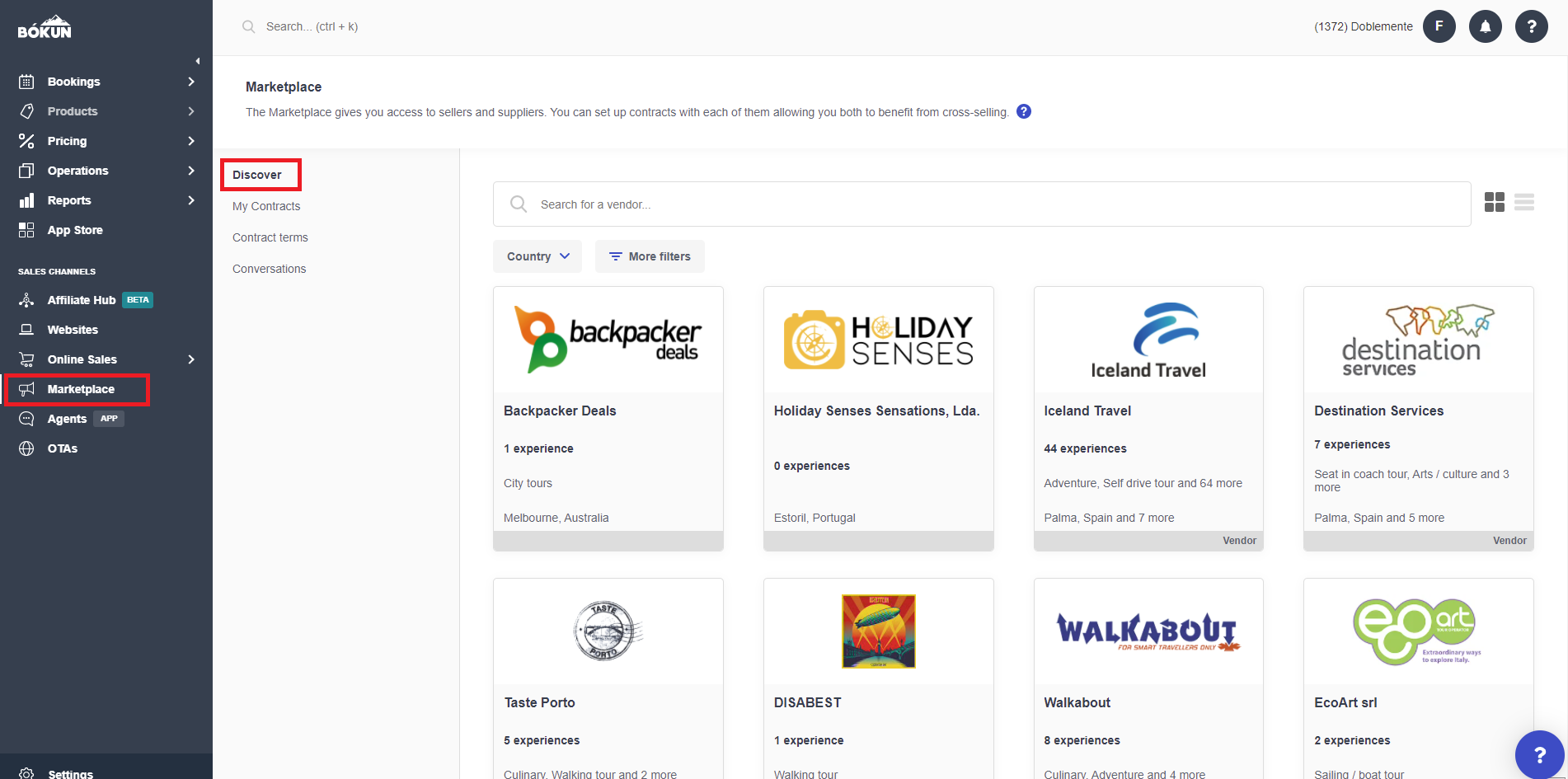The width and height of the screenshot is (1568, 779).
Task: Open the OTAs menu item
Action: point(63,448)
